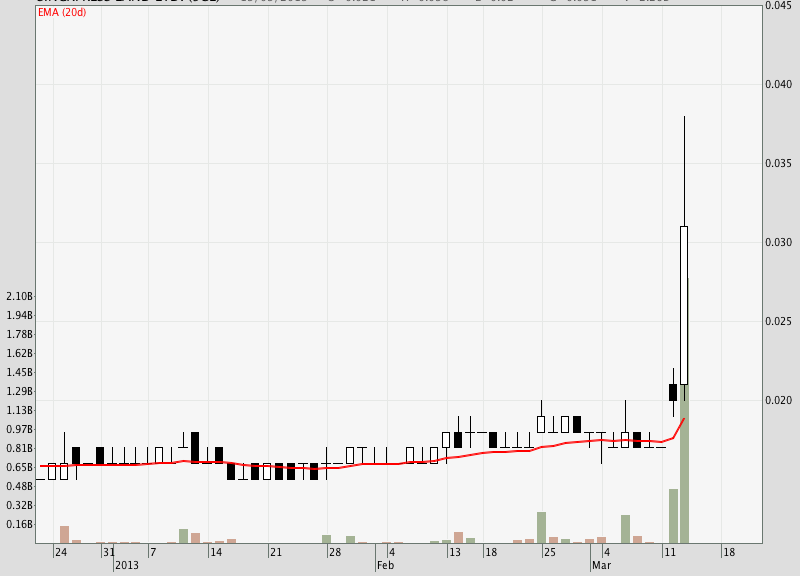Image resolution: width=800 pixels, height=576 pixels.
Task: Click the 0.035 price level label
Action: 778,164
